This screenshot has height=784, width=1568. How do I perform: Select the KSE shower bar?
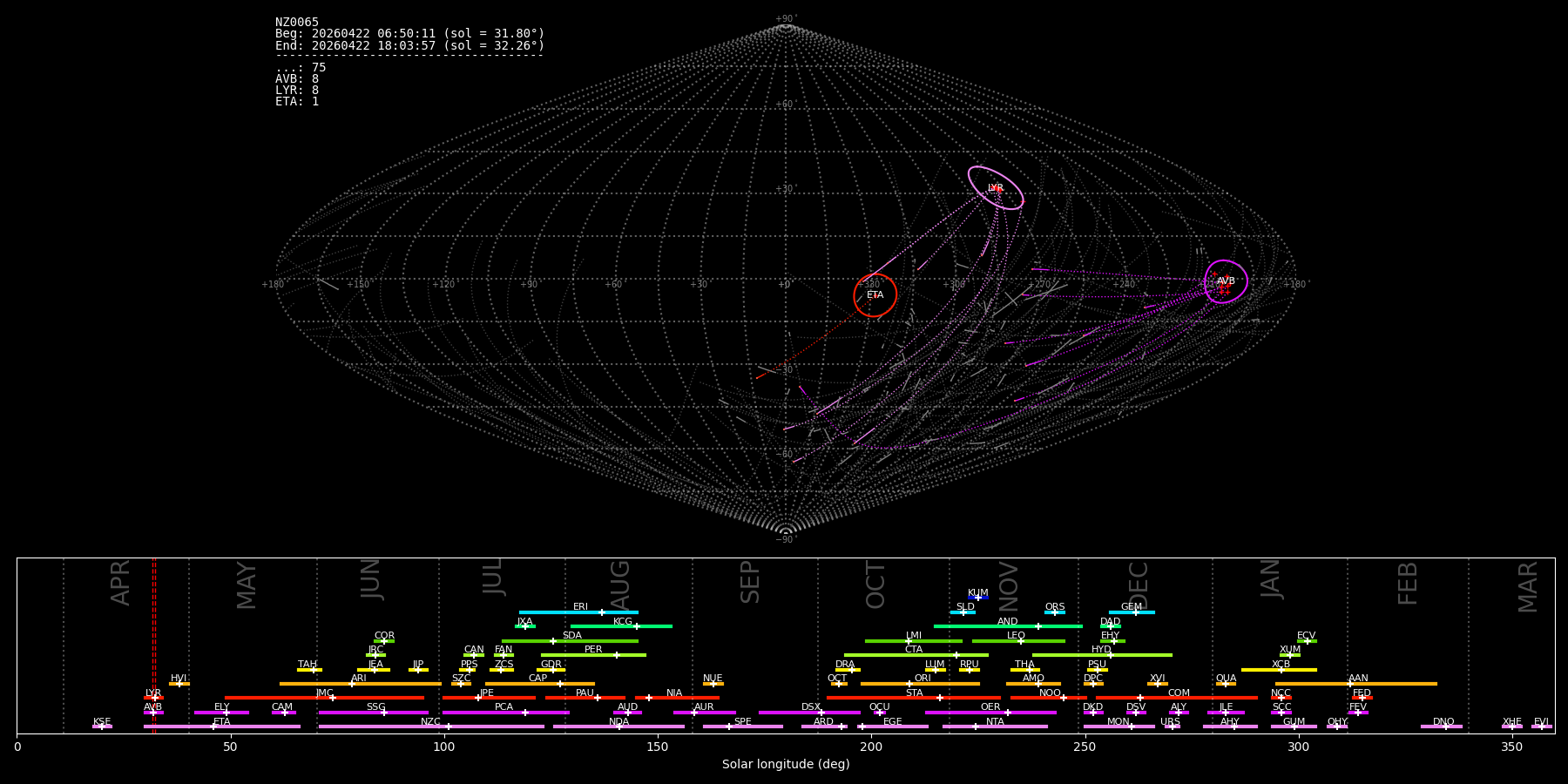102,727
